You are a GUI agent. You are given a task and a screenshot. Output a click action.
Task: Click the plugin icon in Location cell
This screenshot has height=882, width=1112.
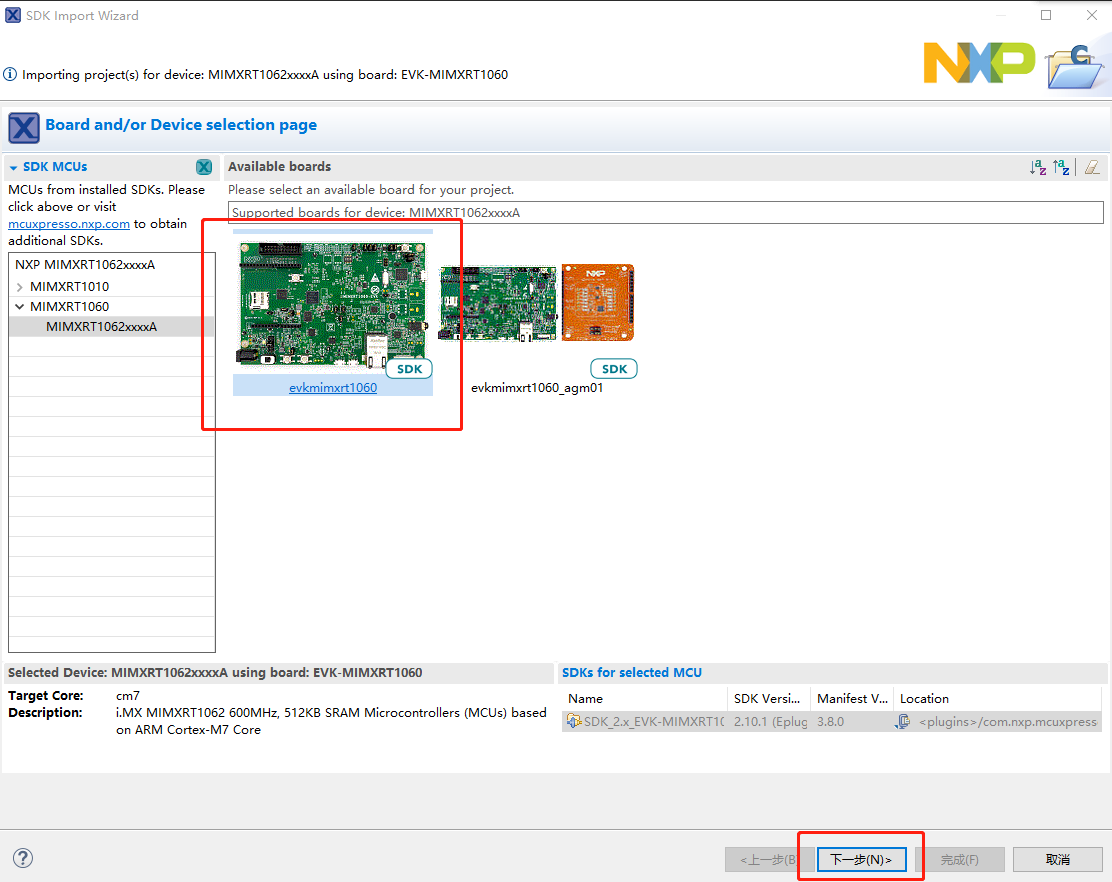point(903,722)
